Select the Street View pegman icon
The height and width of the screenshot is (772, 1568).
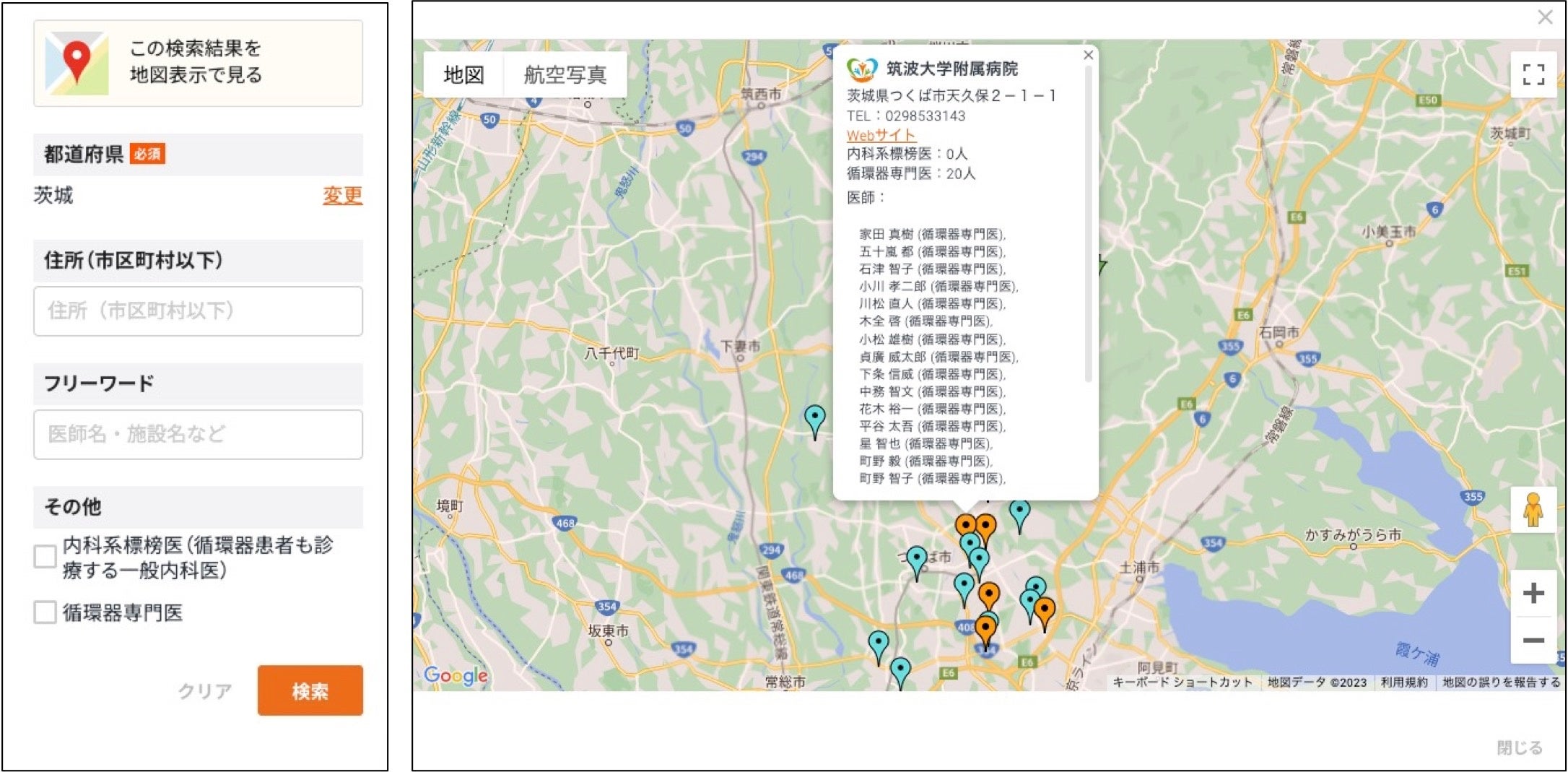1533,510
